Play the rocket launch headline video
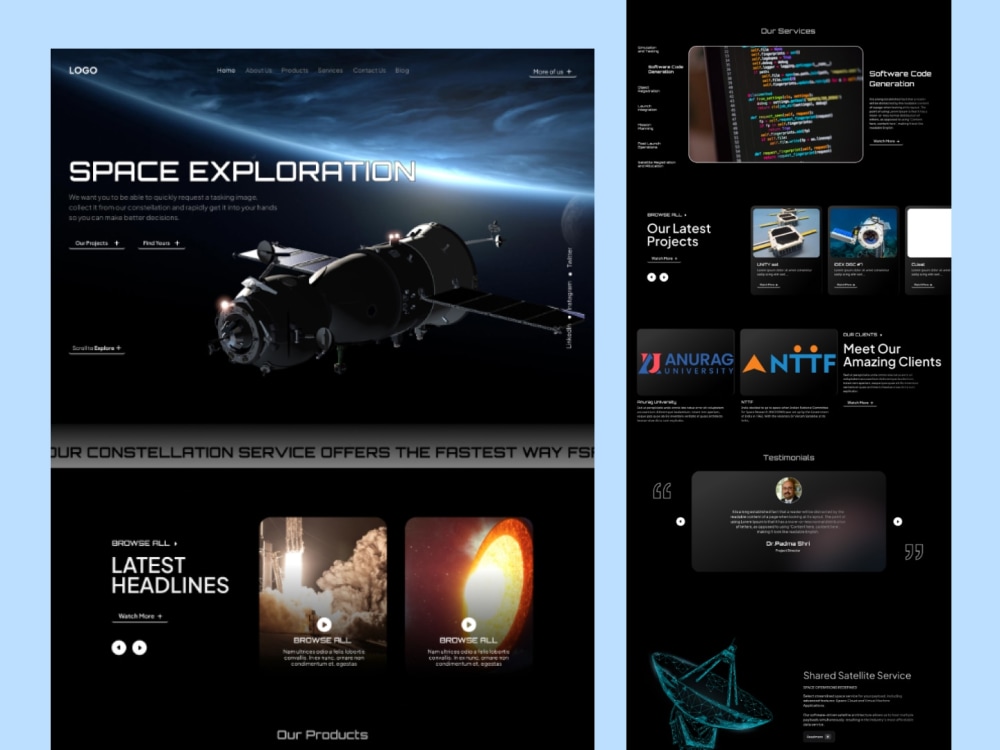This screenshot has height=750, width=1000. pyautogui.click(x=324, y=624)
